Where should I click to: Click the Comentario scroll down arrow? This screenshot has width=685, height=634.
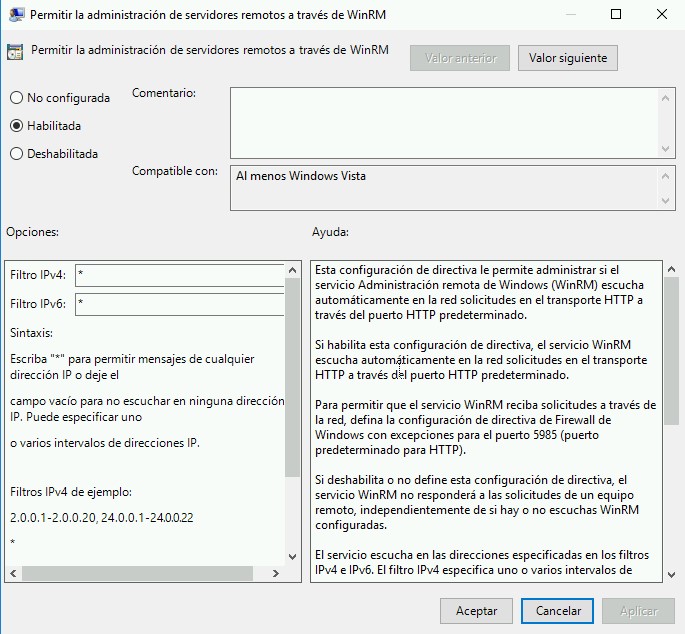click(665, 149)
